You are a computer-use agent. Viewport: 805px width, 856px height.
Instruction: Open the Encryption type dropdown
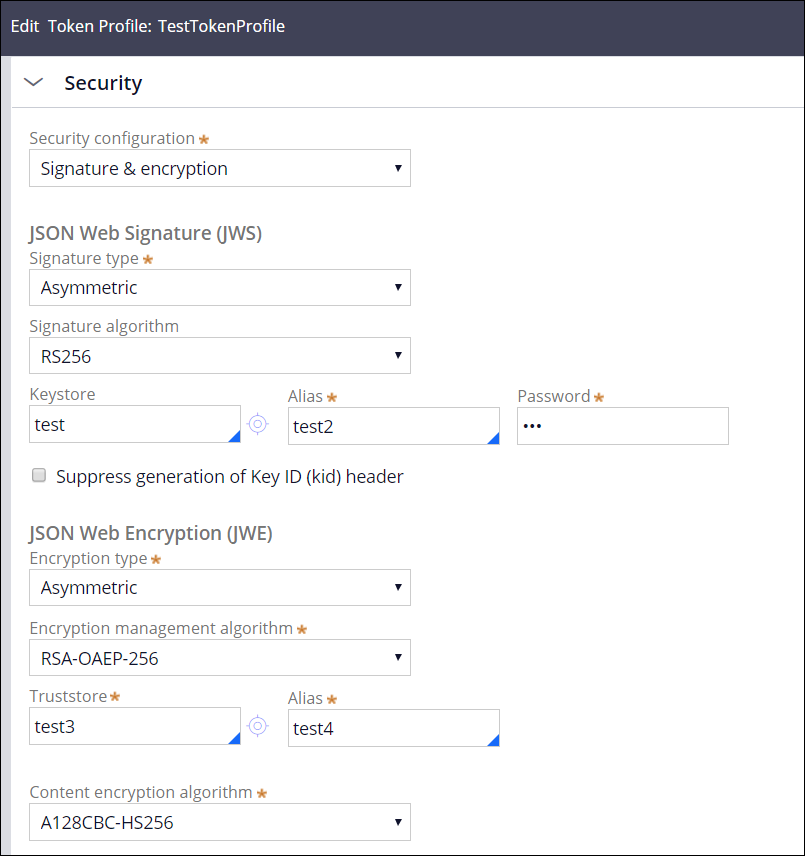click(x=219, y=588)
